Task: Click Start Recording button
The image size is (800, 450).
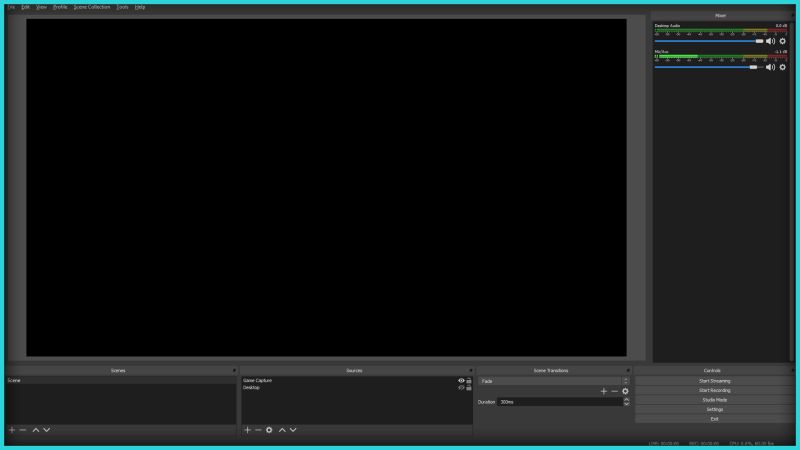Action: tap(714, 390)
